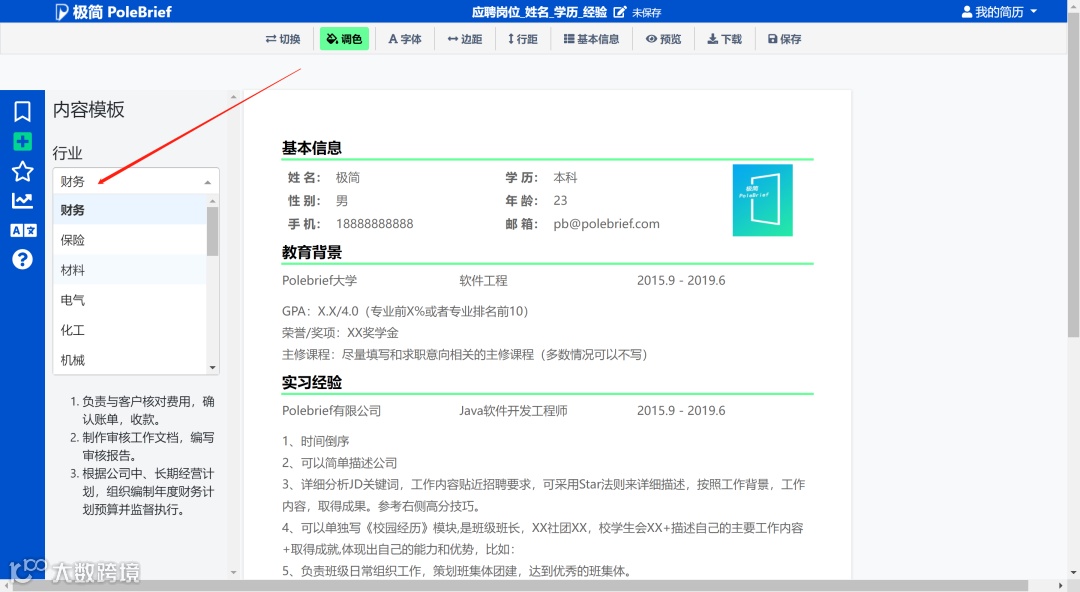Click the 下载 download button

click(725, 39)
